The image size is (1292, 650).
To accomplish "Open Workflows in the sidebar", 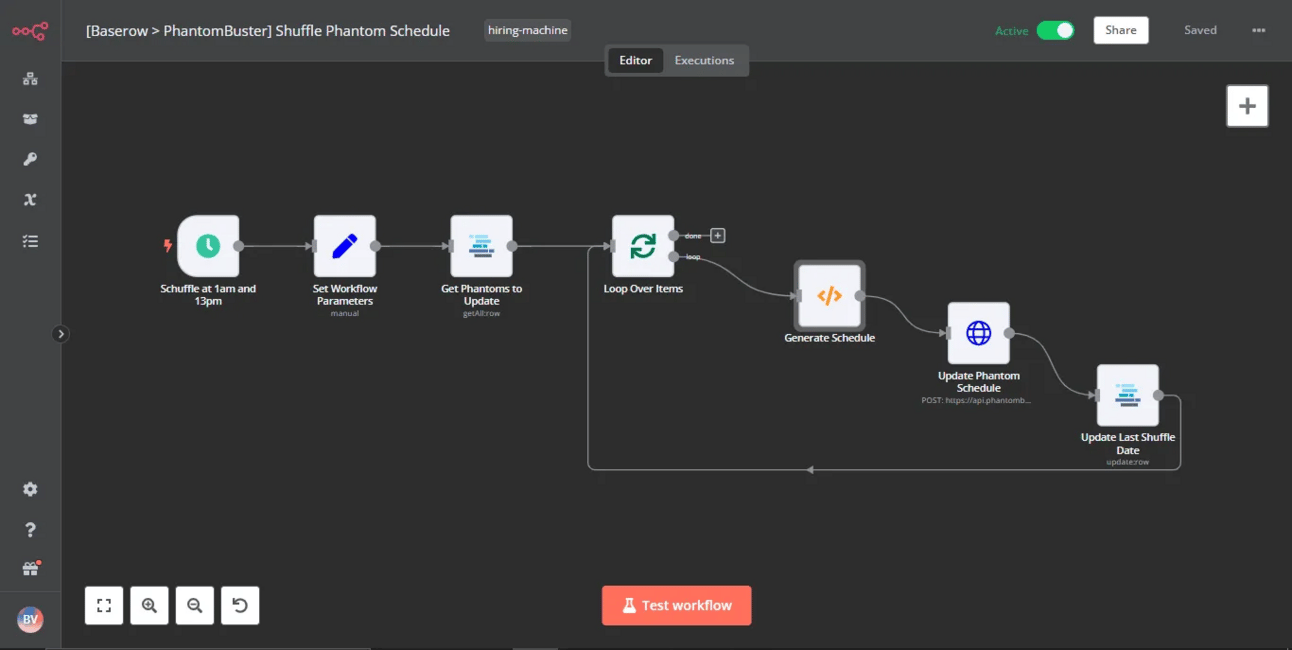I will [x=30, y=79].
